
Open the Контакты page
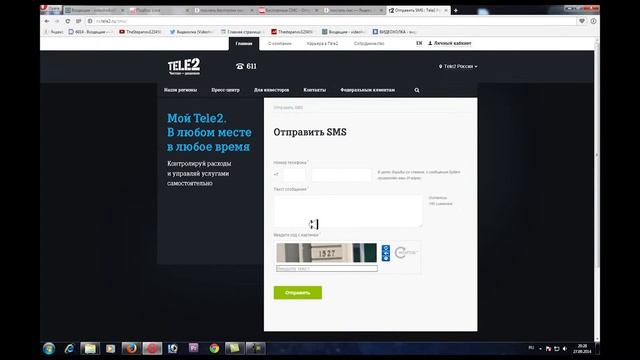click(x=314, y=90)
